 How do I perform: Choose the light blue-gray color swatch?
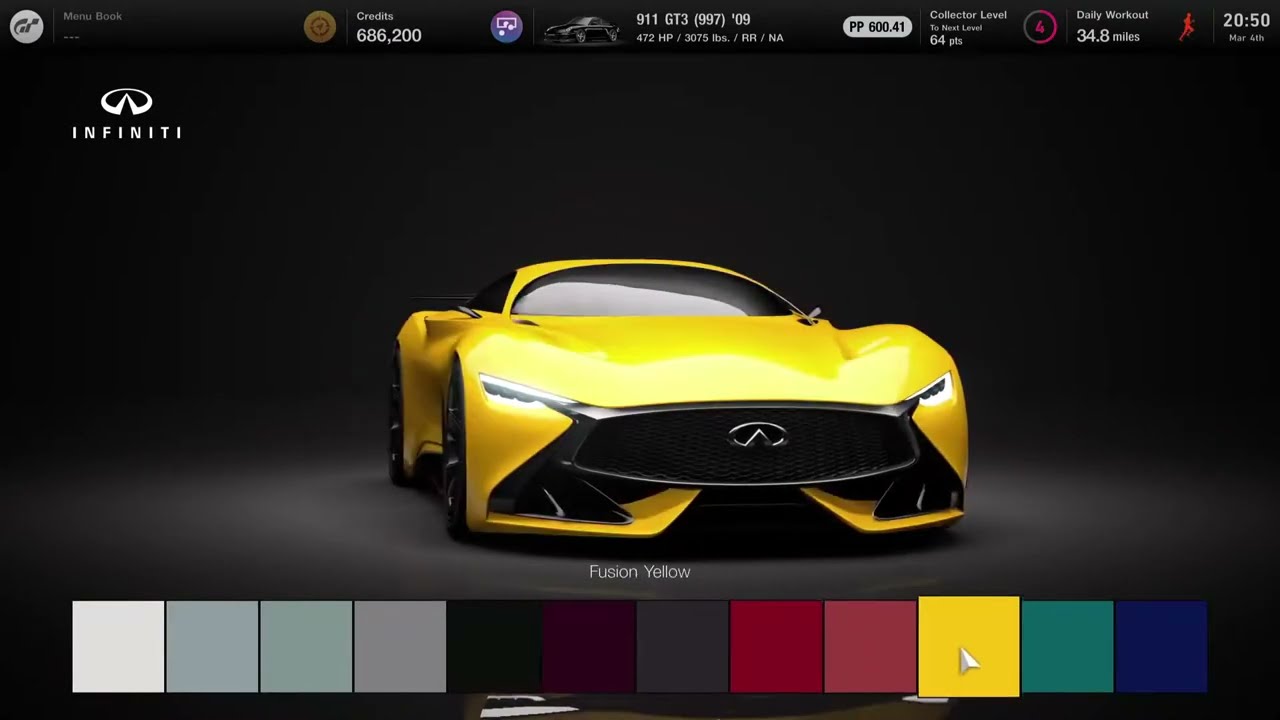212,646
